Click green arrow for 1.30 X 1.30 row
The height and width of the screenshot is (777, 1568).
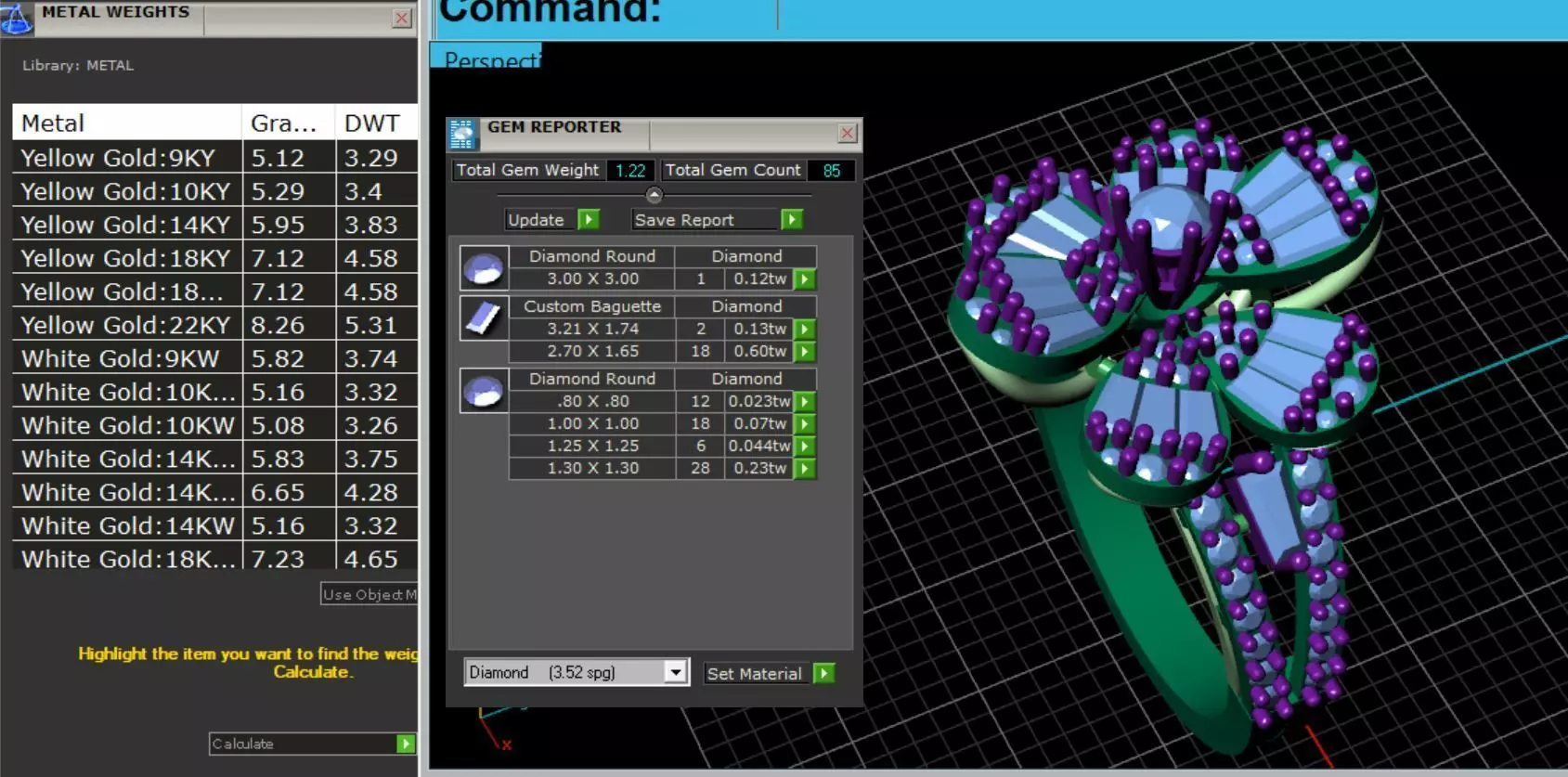[805, 469]
